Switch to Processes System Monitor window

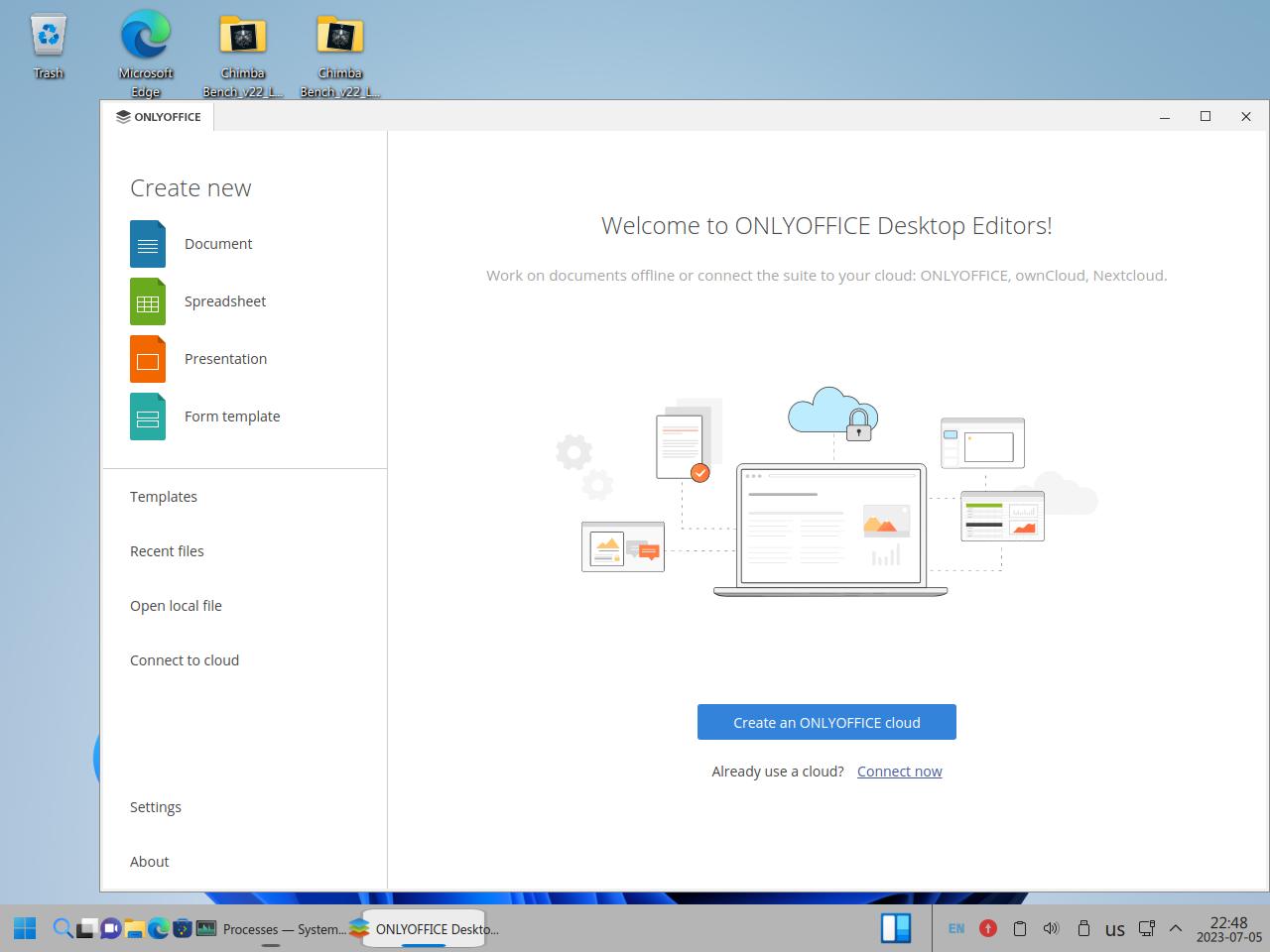point(271,929)
